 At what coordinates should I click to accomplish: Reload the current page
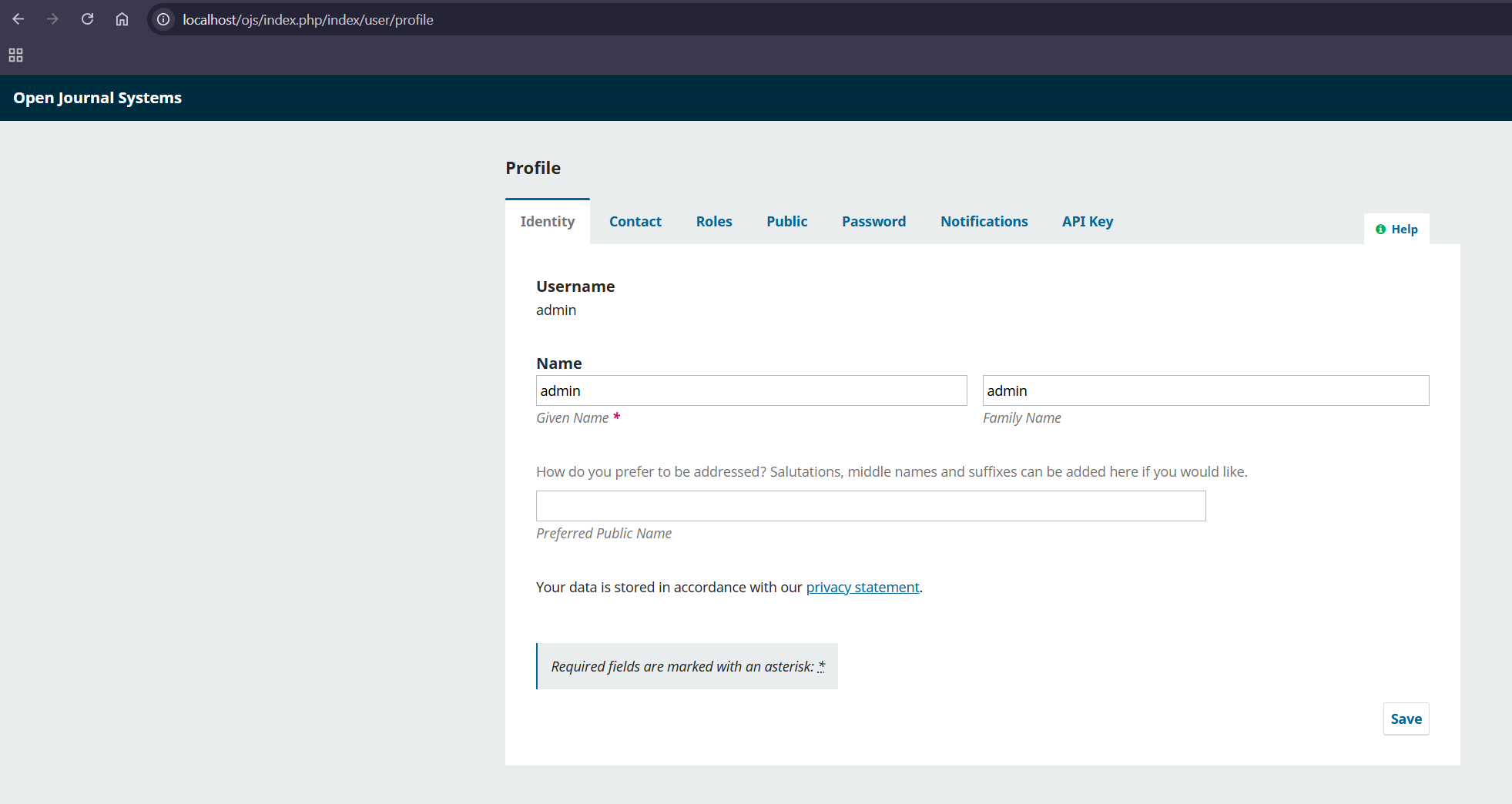[87, 19]
